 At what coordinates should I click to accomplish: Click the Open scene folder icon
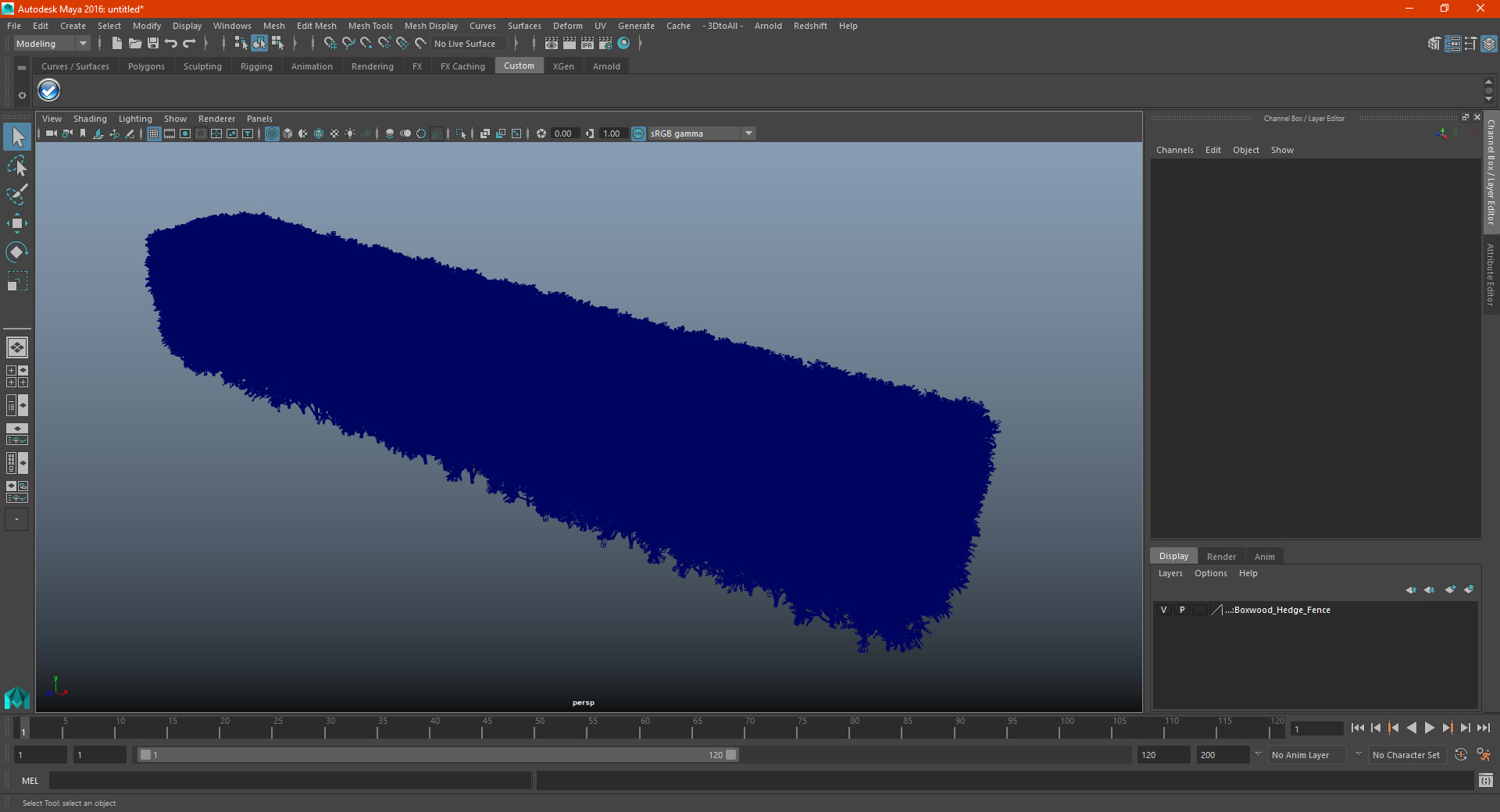click(x=135, y=44)
